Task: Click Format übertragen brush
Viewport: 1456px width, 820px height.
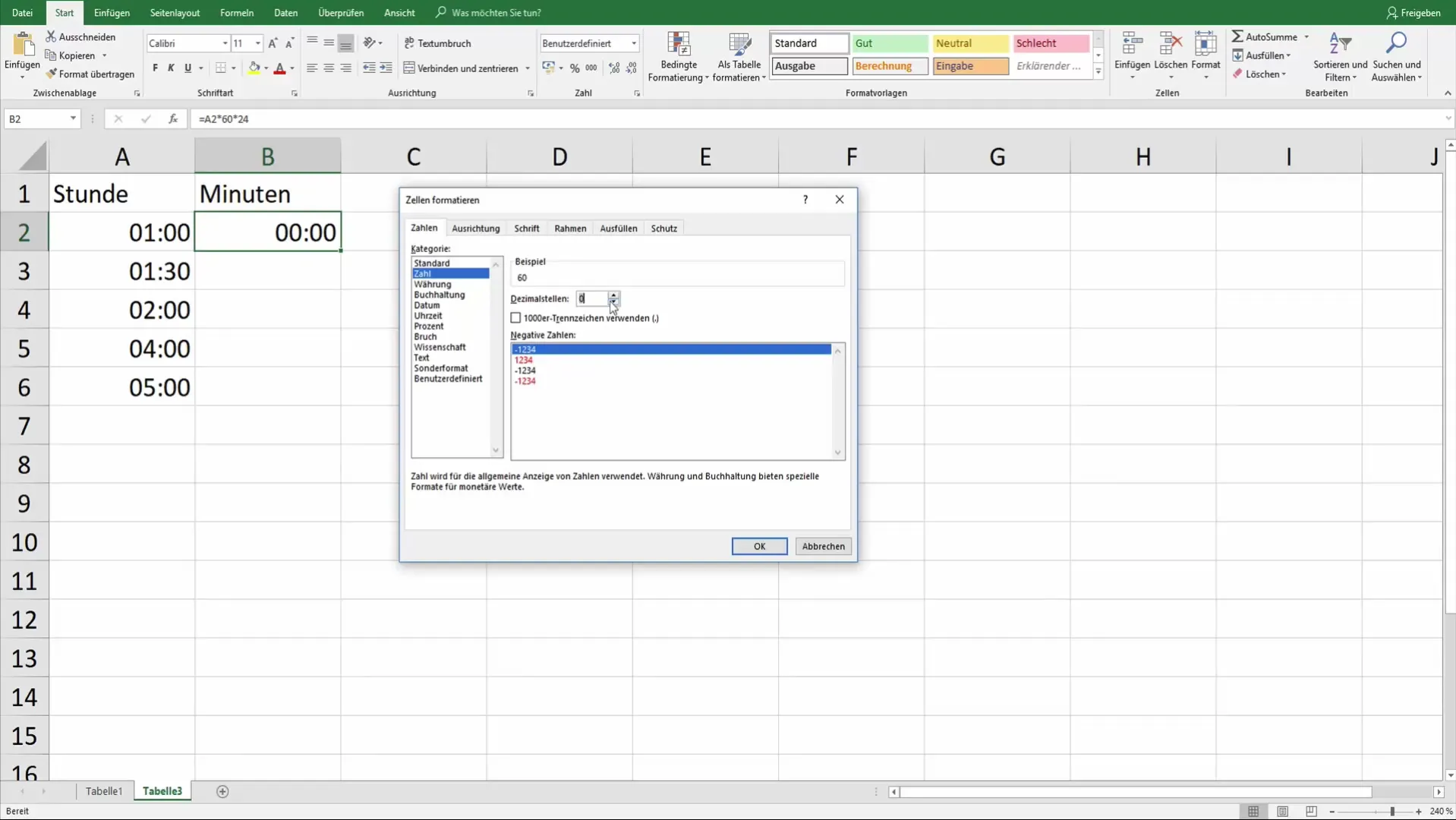Action: 51,74
